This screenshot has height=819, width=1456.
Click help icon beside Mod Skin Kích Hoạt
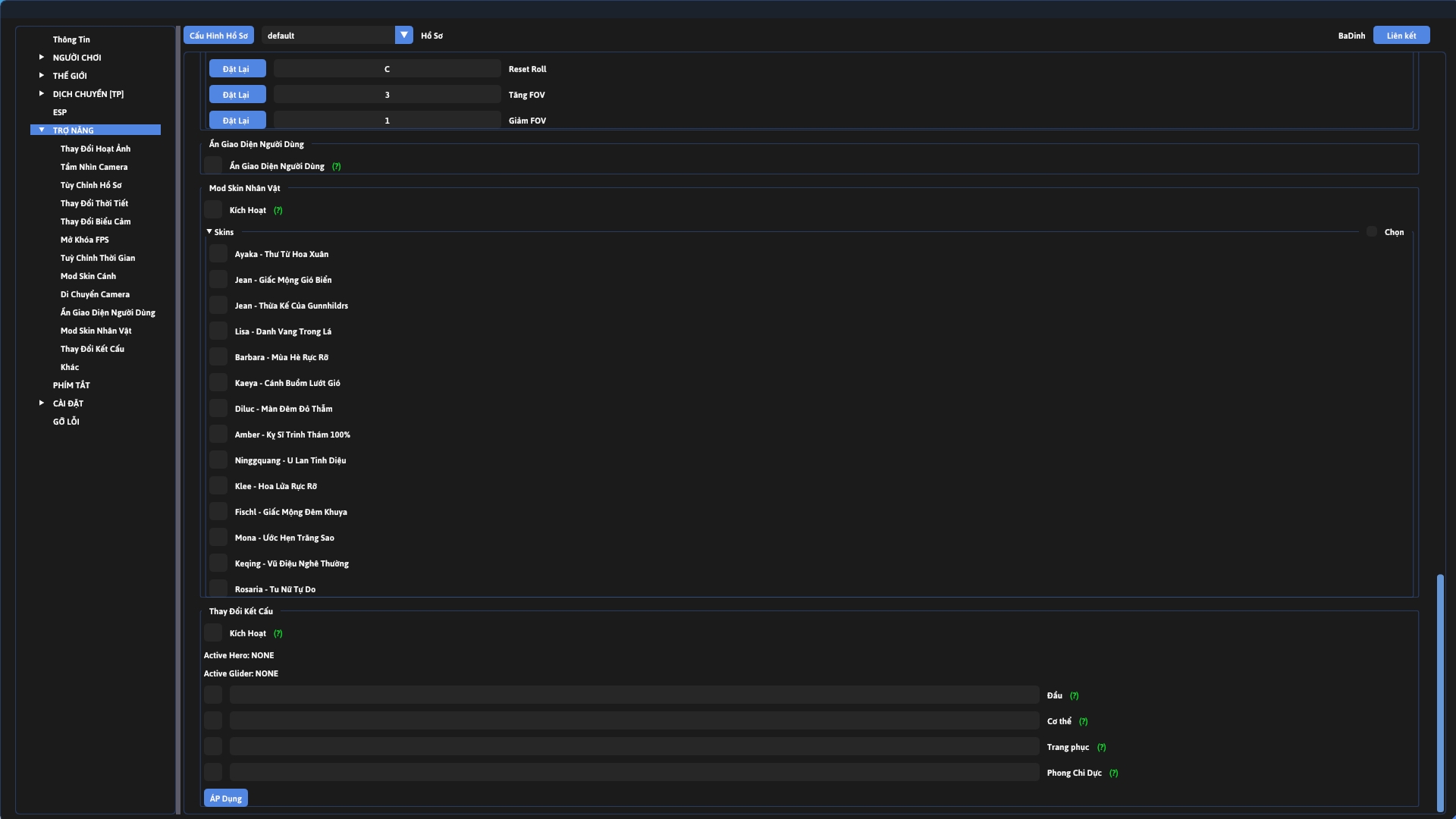tap(278, 211)
